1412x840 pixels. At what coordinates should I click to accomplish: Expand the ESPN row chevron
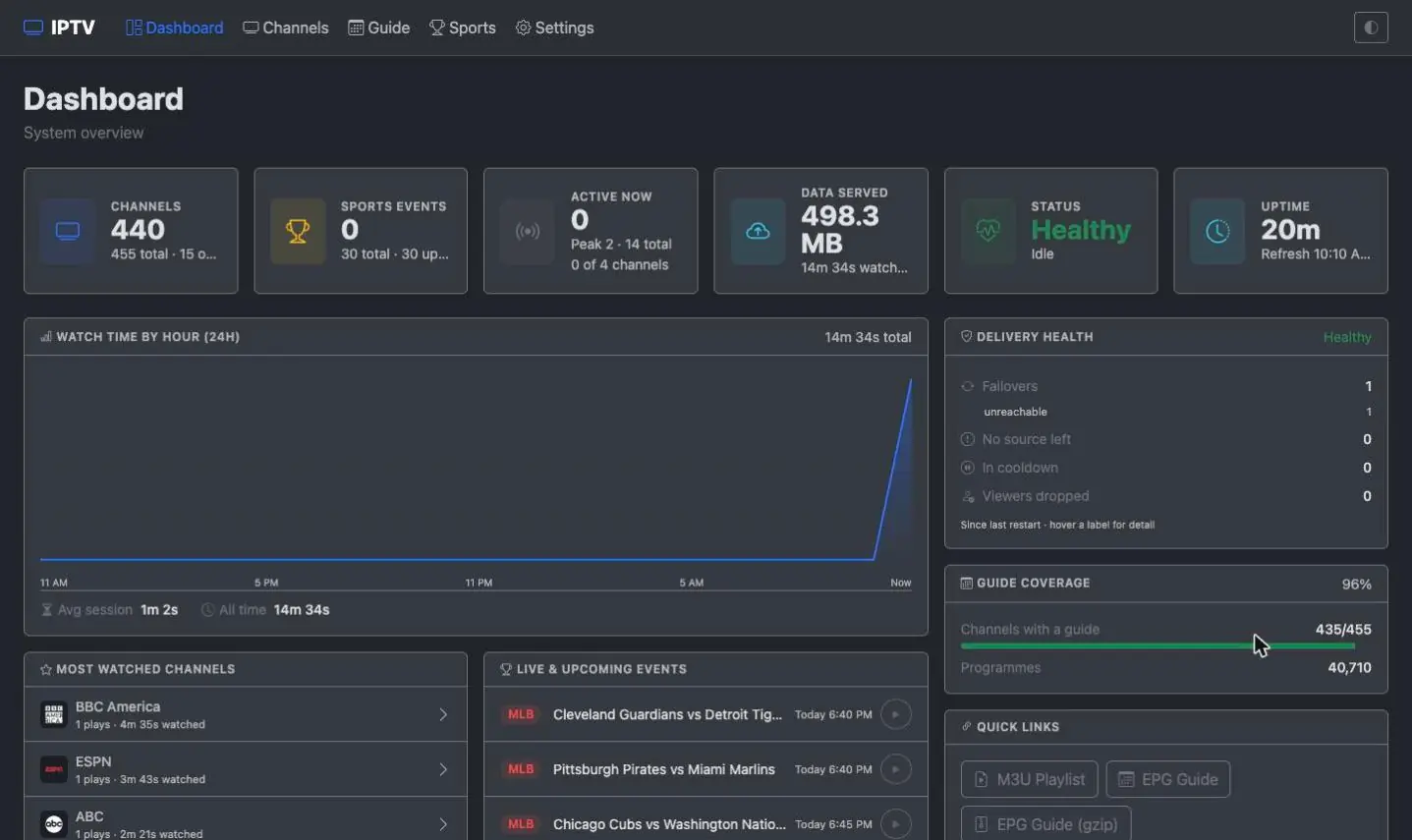[x=443, y=769]
